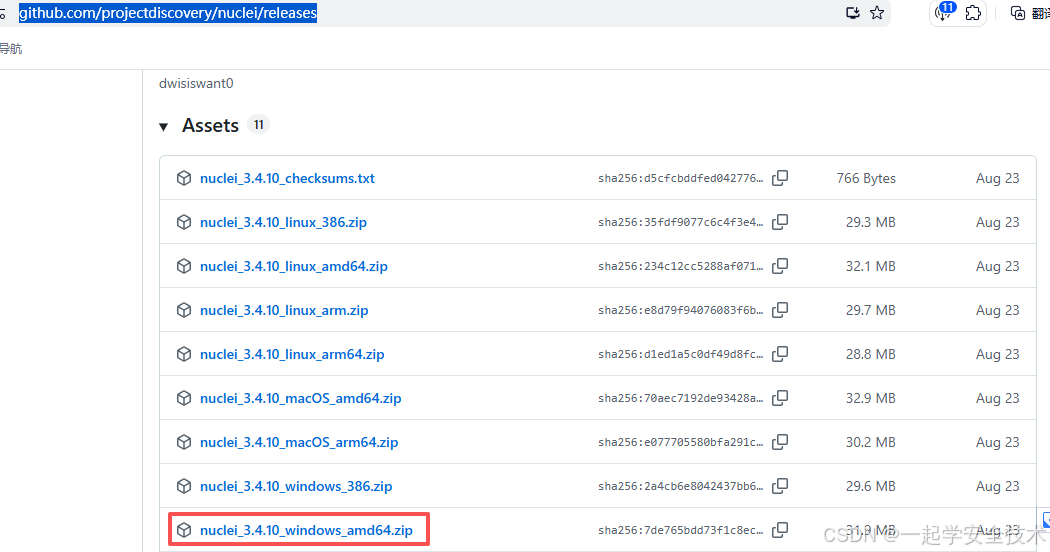The height and width of the screenshot is (552, 1050).
Task: Click package icon beside macOS_arm64.zip
Action: (x=183, y=442)
